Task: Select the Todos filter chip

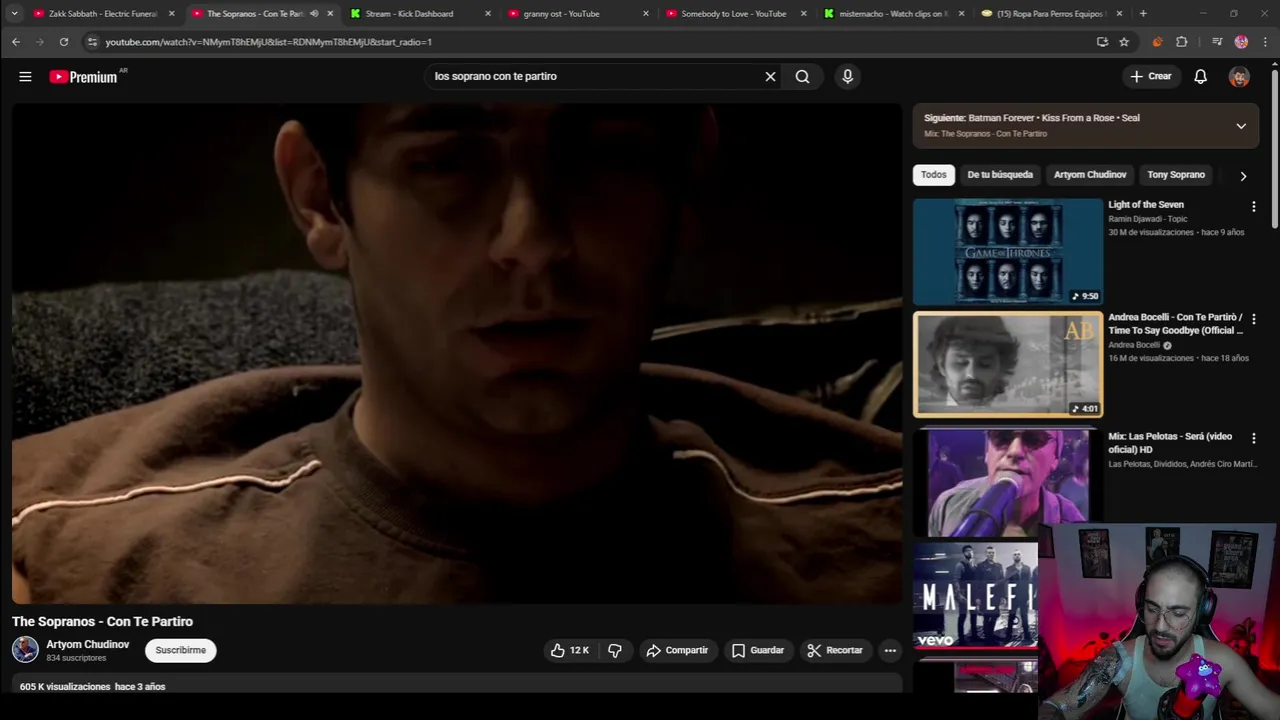Action: 934,175
